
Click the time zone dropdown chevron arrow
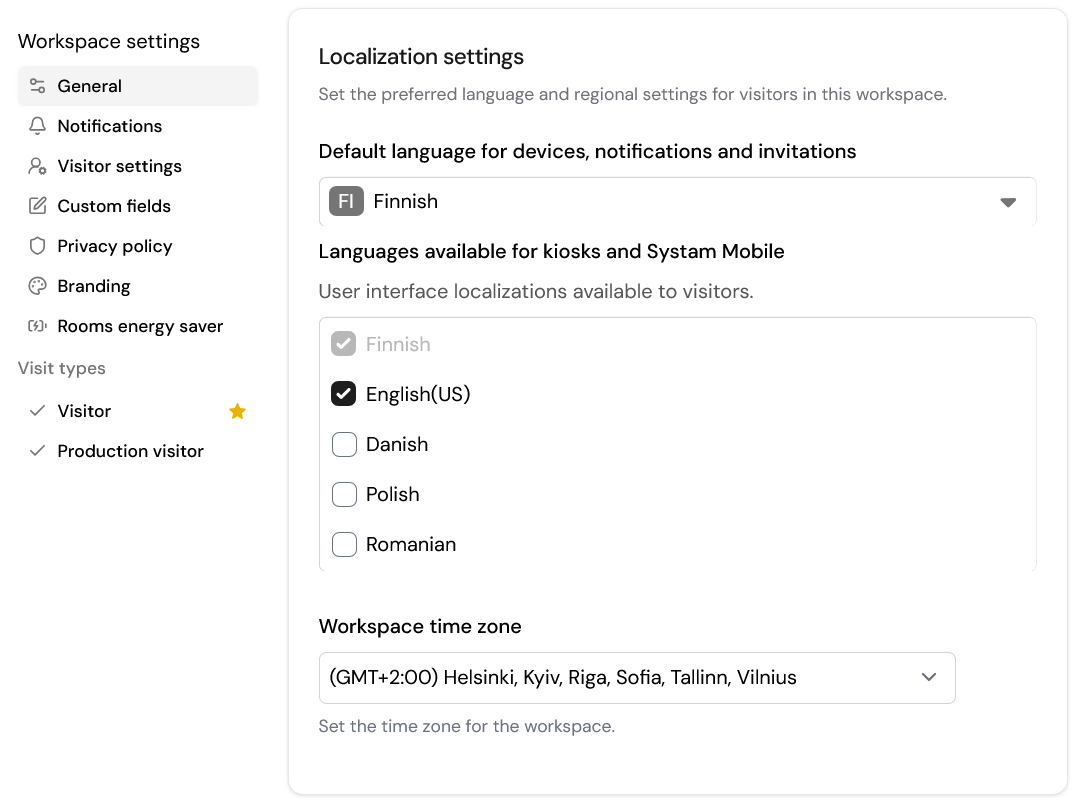pos(929,678)
